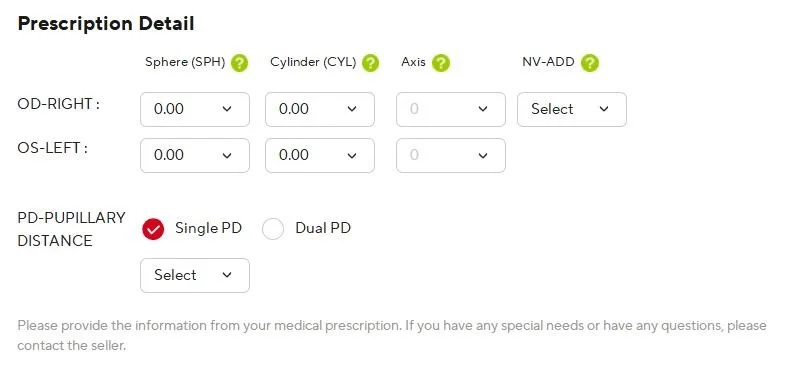Click the Dual PD label text
Viewport: 800px width, 370px height.
[323, 228]
